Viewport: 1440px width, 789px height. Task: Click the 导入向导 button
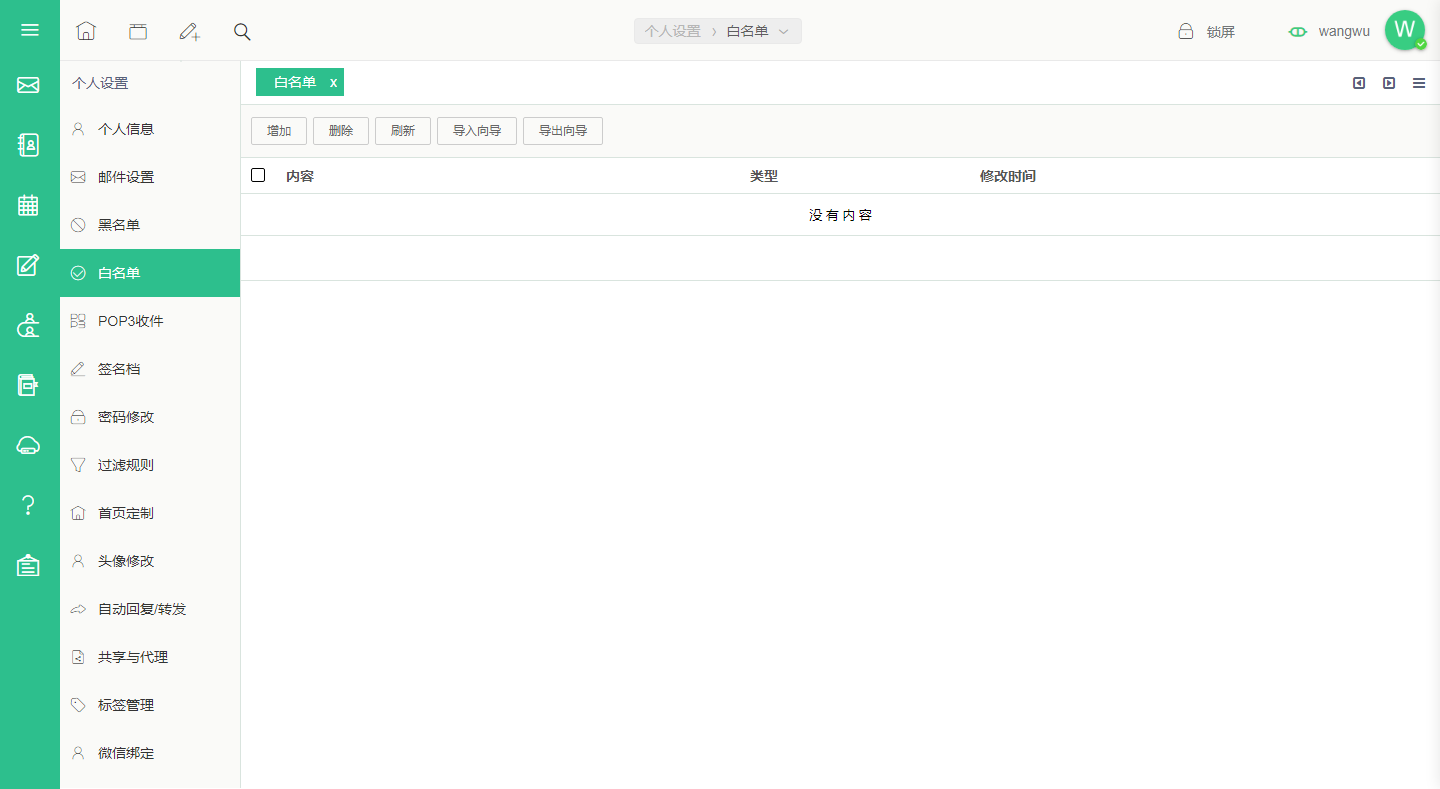point(477,131)
